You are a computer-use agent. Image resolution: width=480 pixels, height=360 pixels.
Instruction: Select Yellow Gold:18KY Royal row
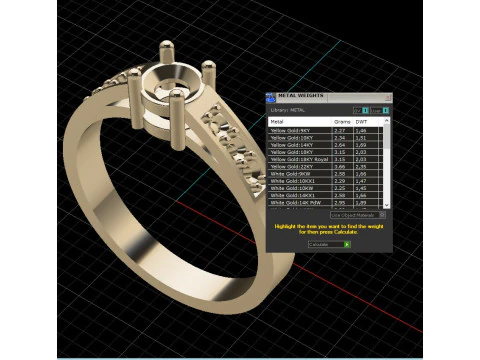tap(326, 159)
